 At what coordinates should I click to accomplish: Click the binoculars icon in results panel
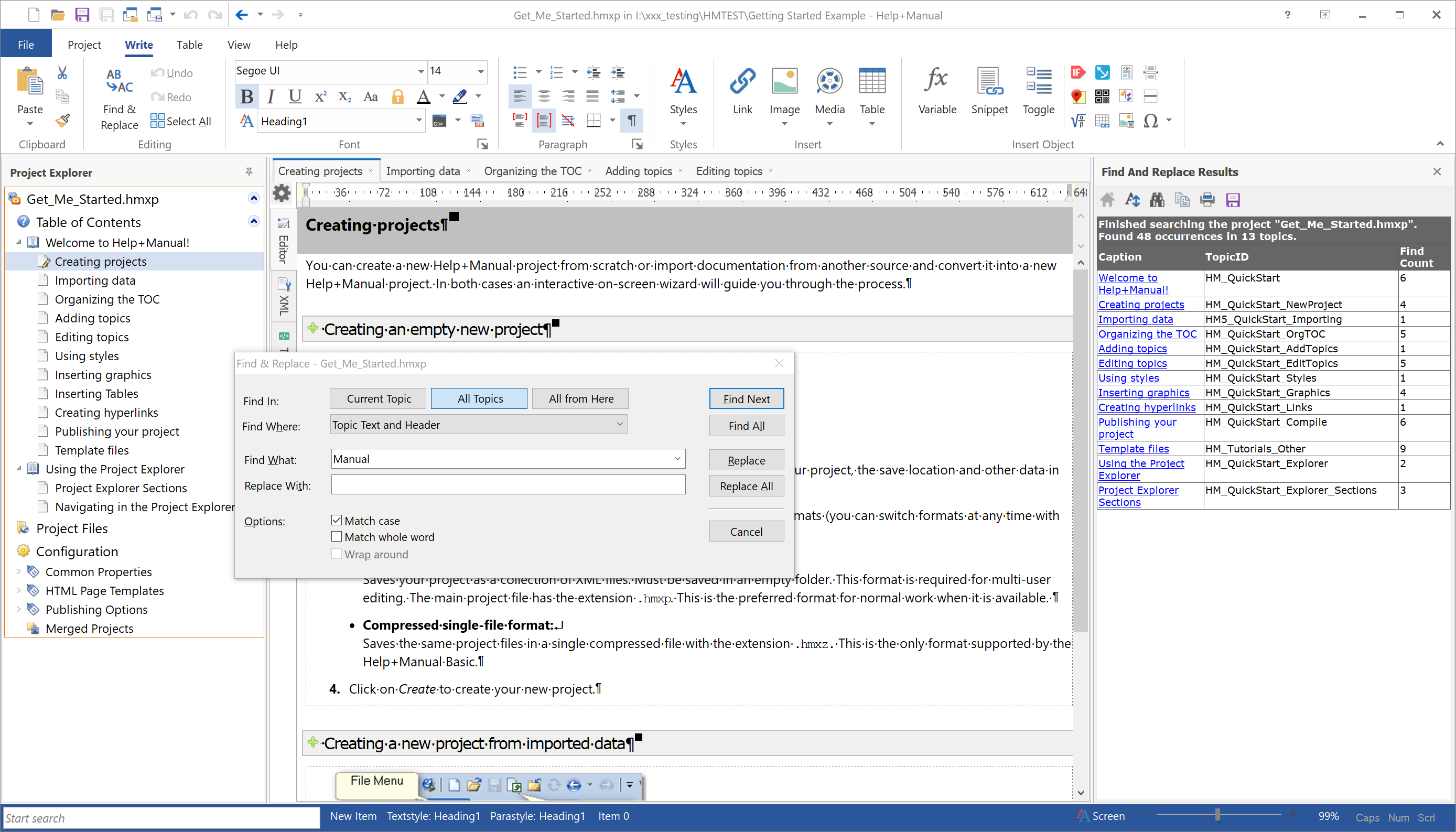tap(1157, 200)
